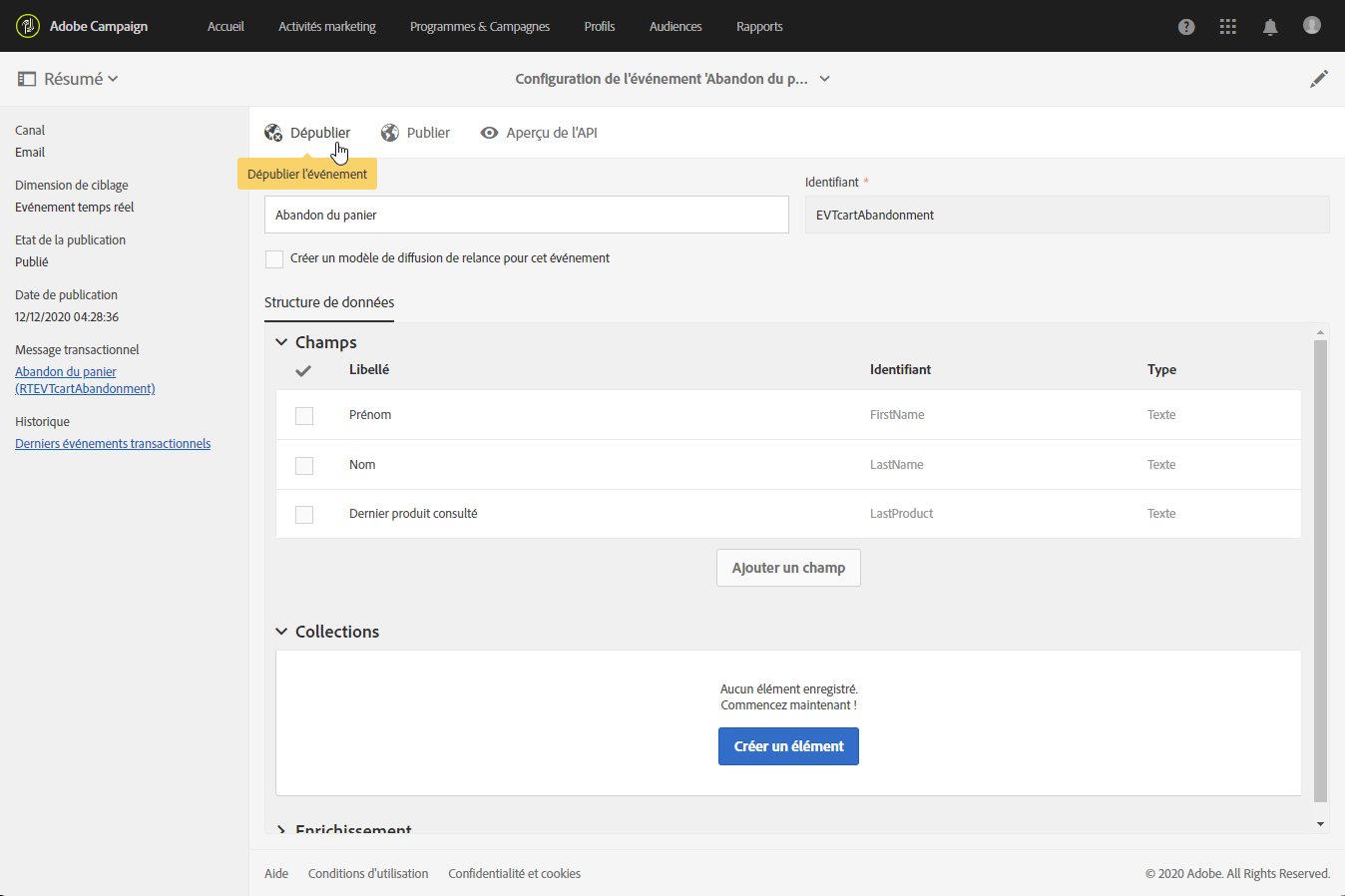This screenshot has height=896, width=1345.
Task: Click the scrollbar down arrow
Action: click(x=1321, y=824)
